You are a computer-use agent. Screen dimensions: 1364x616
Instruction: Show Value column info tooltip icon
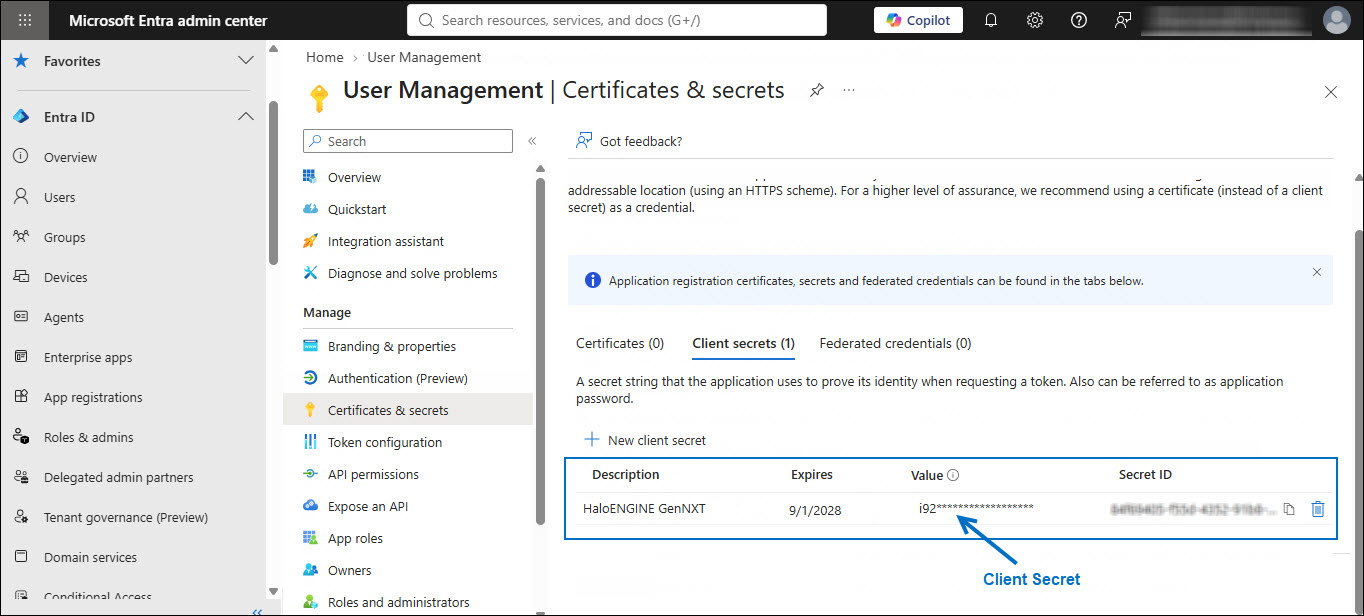point(953,476)
